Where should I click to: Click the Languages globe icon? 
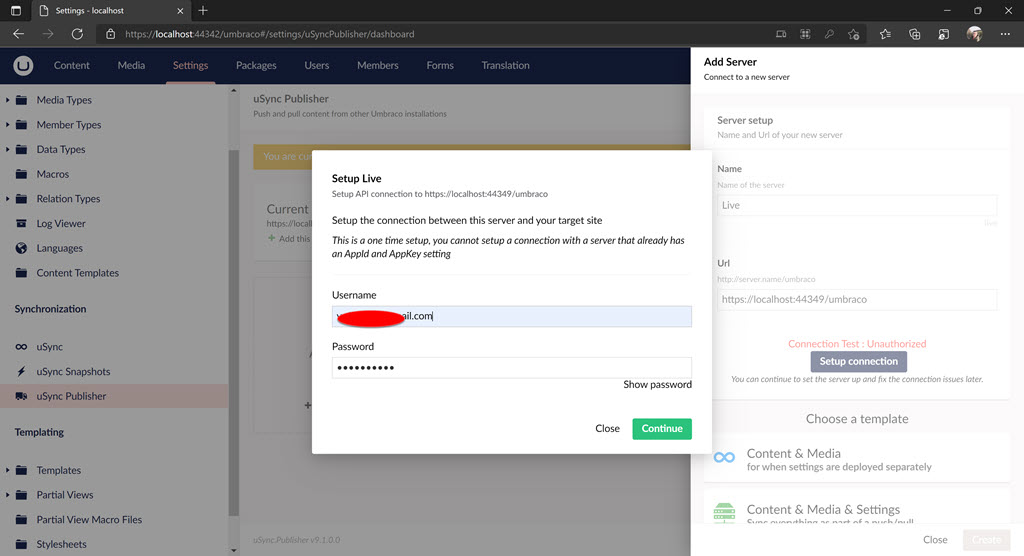point(22,248)
